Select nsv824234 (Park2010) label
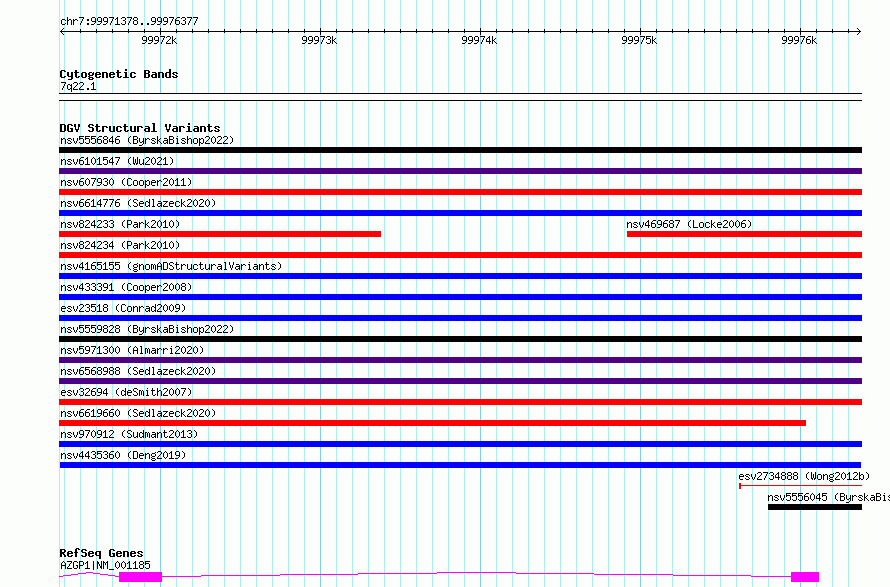 click(x=120, y=245)
